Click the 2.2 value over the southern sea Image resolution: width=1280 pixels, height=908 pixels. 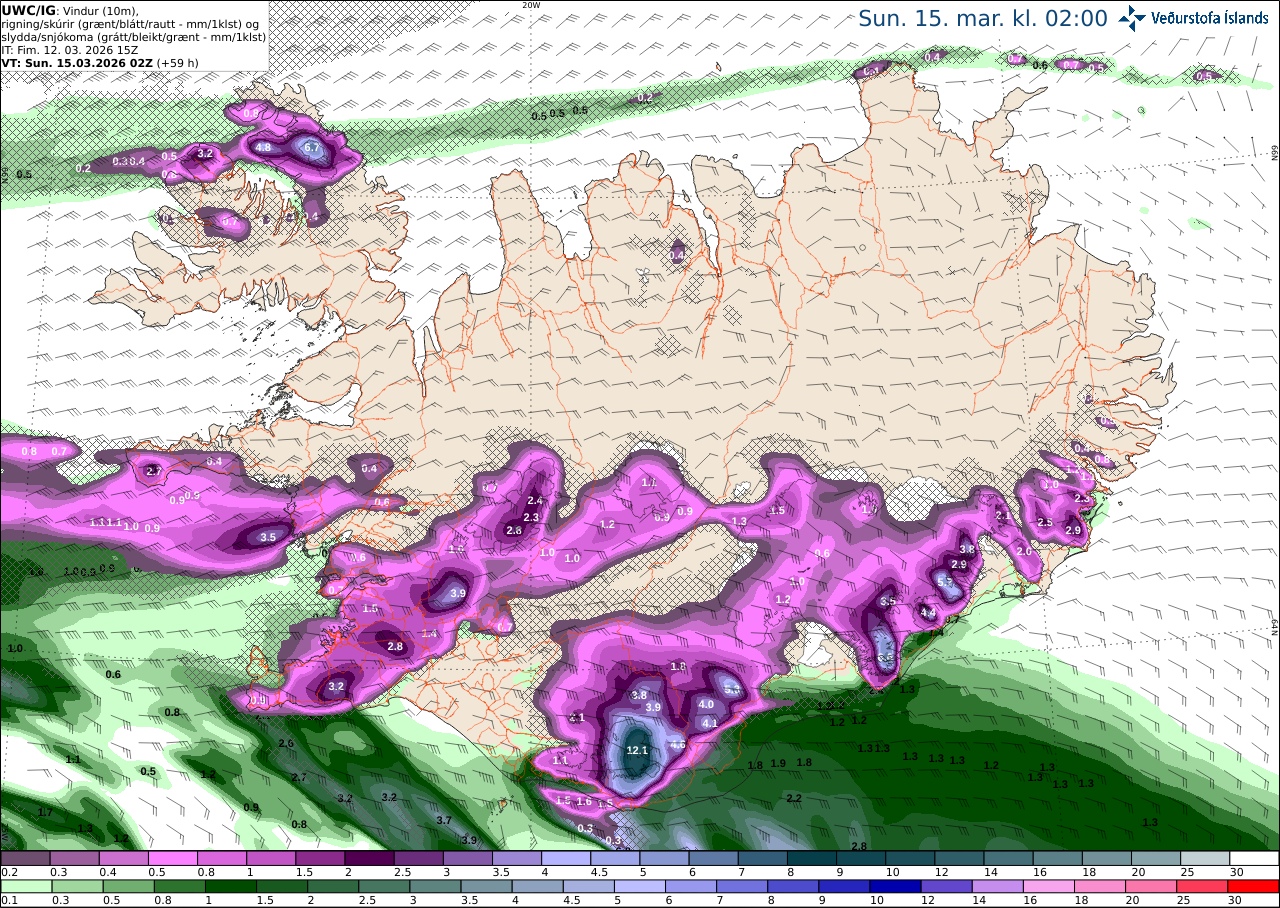[x=794, y=798]
